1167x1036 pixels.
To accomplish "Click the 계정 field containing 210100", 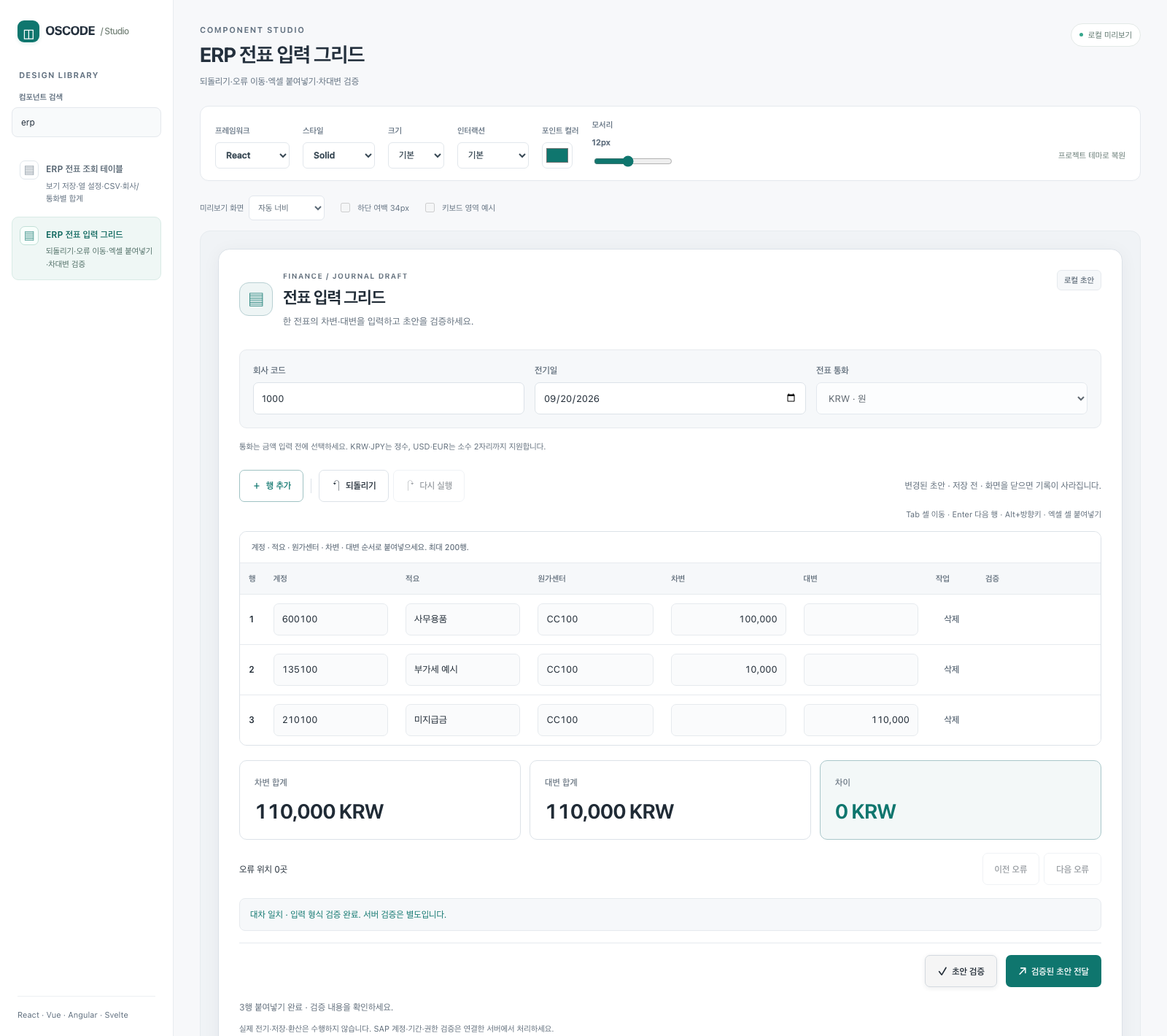I will tap(330, 720).
